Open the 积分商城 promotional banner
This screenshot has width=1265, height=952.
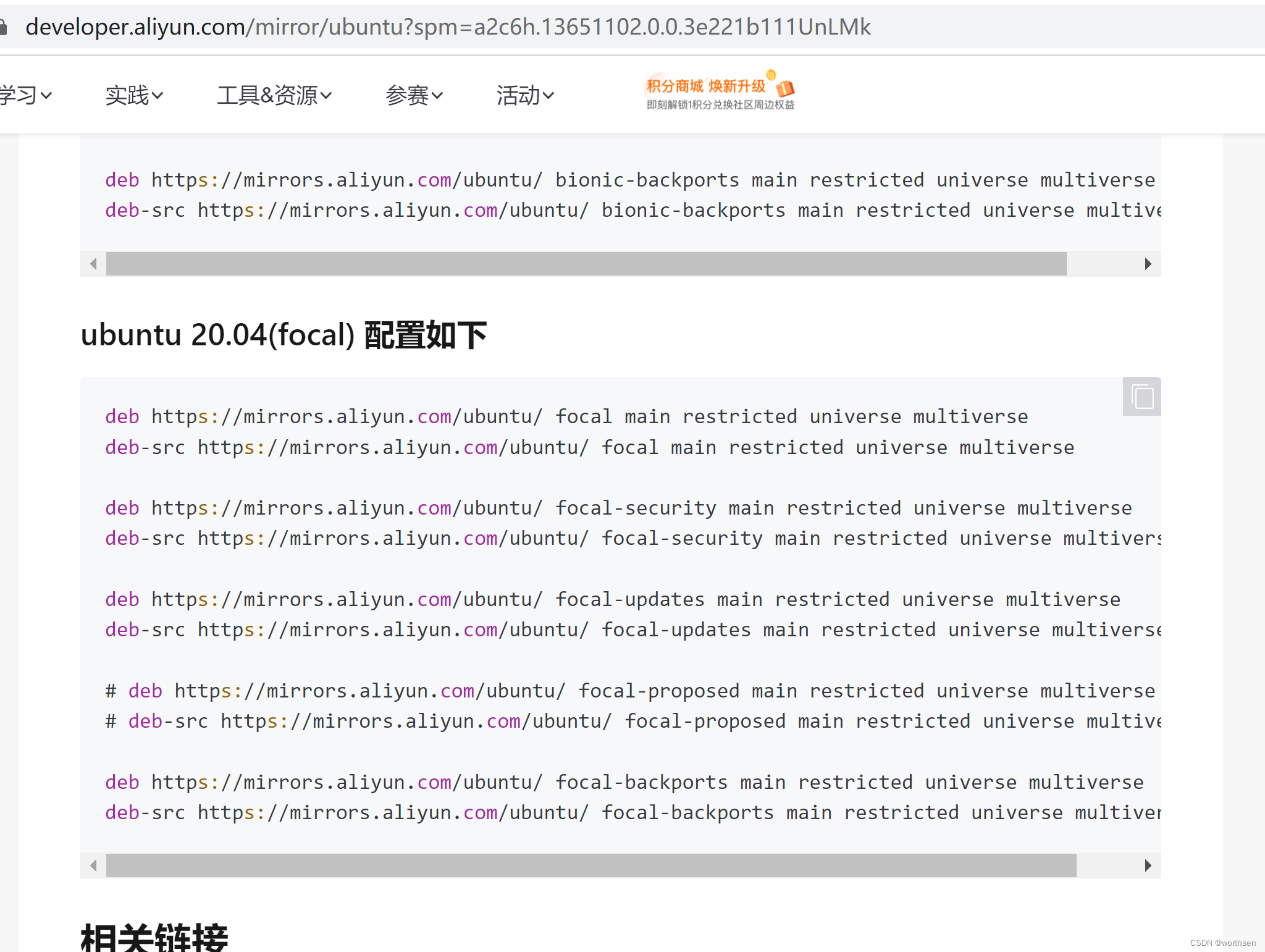(x=720, y=94)
